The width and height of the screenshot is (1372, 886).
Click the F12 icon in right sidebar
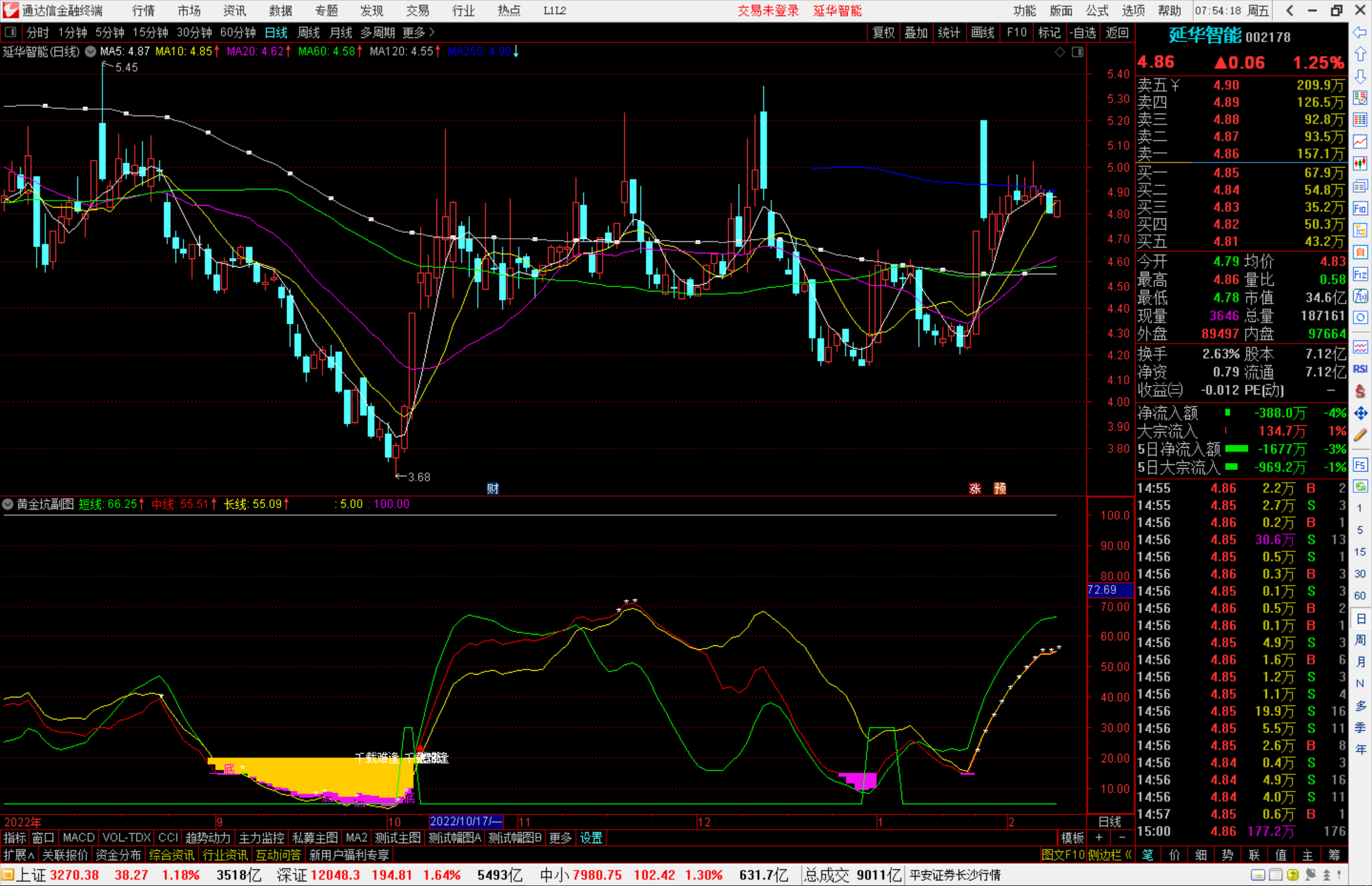[1360, 274]
